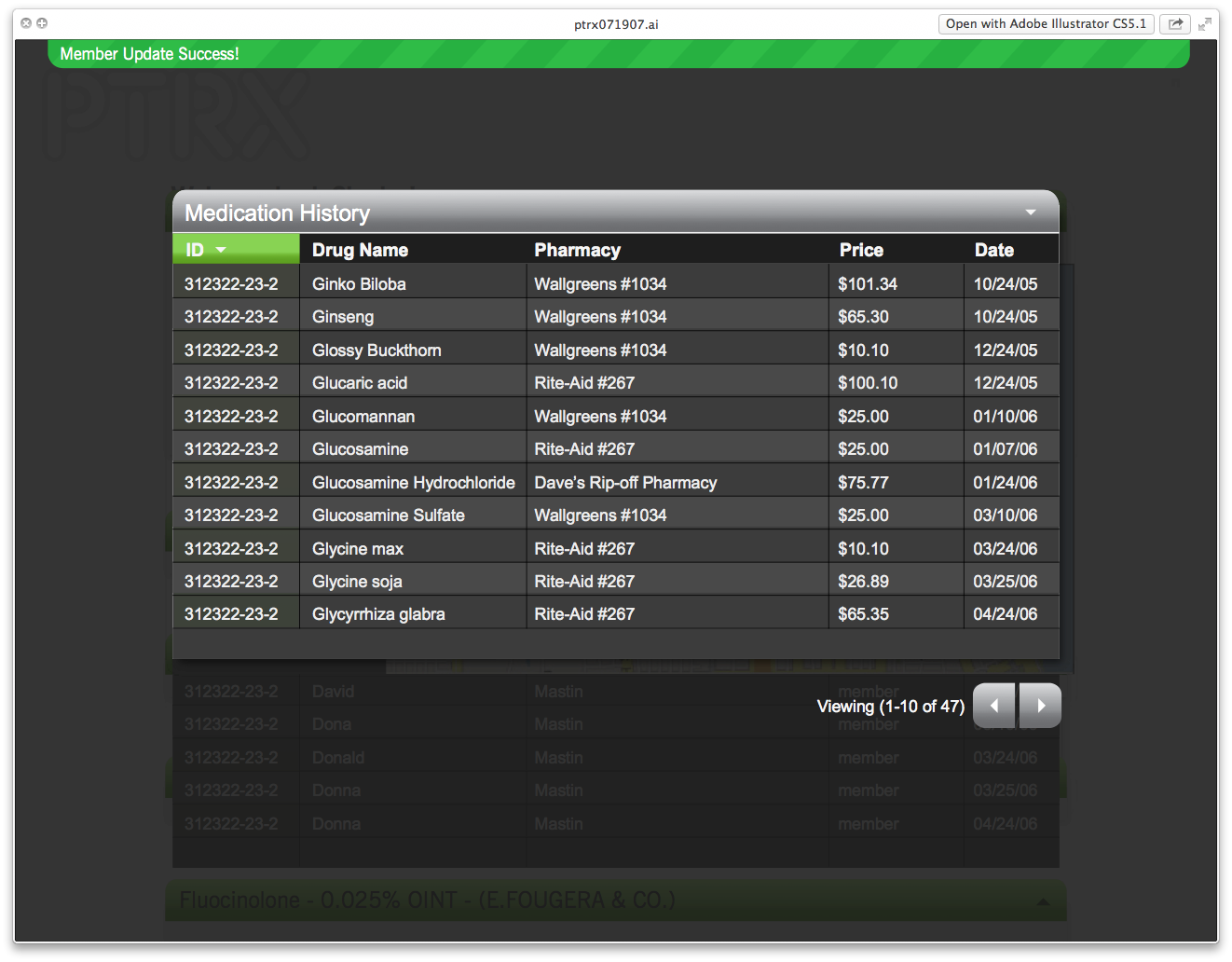
Task: Go to previous page arrow
Action: coord(994,706)
